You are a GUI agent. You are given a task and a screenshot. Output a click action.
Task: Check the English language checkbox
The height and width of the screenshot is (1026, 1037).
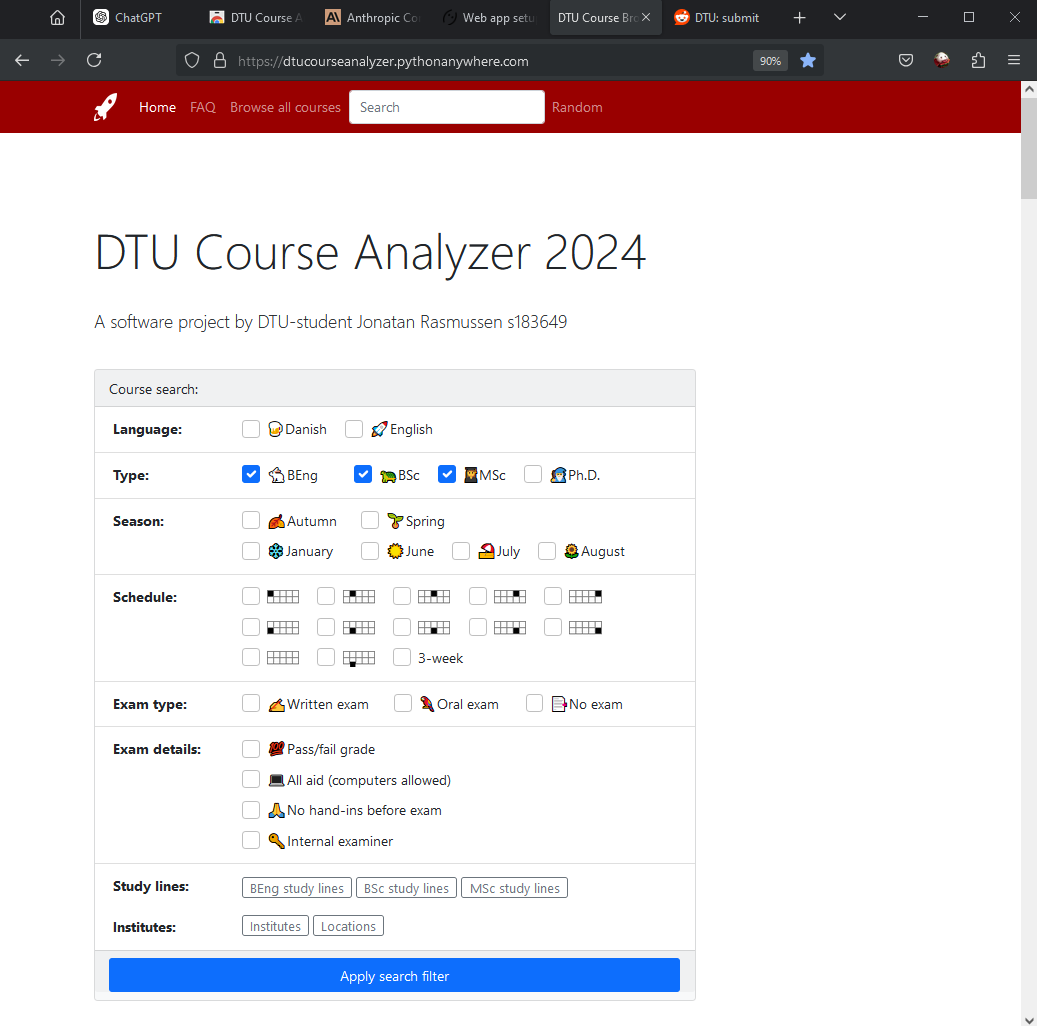[354, 429]
